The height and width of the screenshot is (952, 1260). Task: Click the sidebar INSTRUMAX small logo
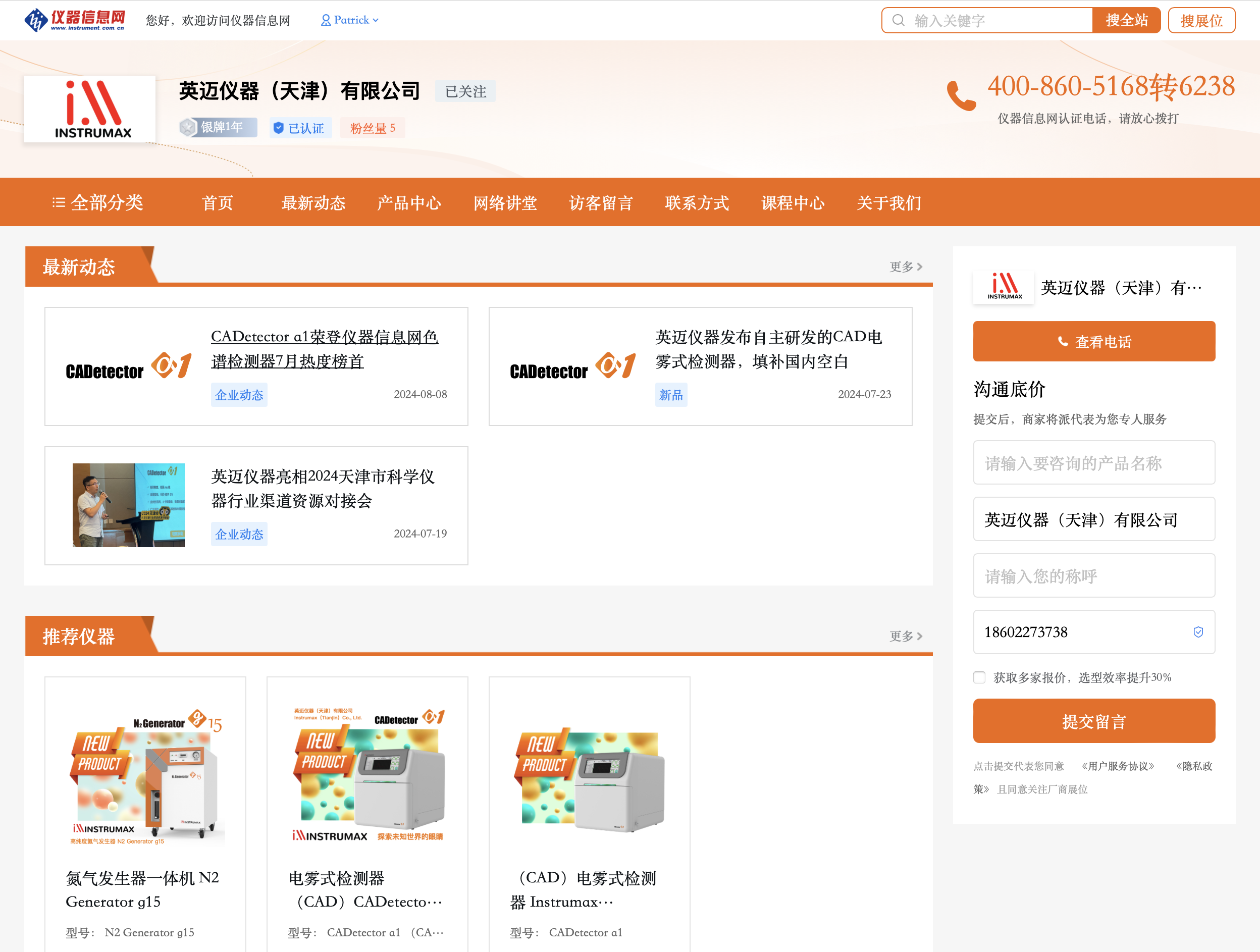tap(1004, 287)
